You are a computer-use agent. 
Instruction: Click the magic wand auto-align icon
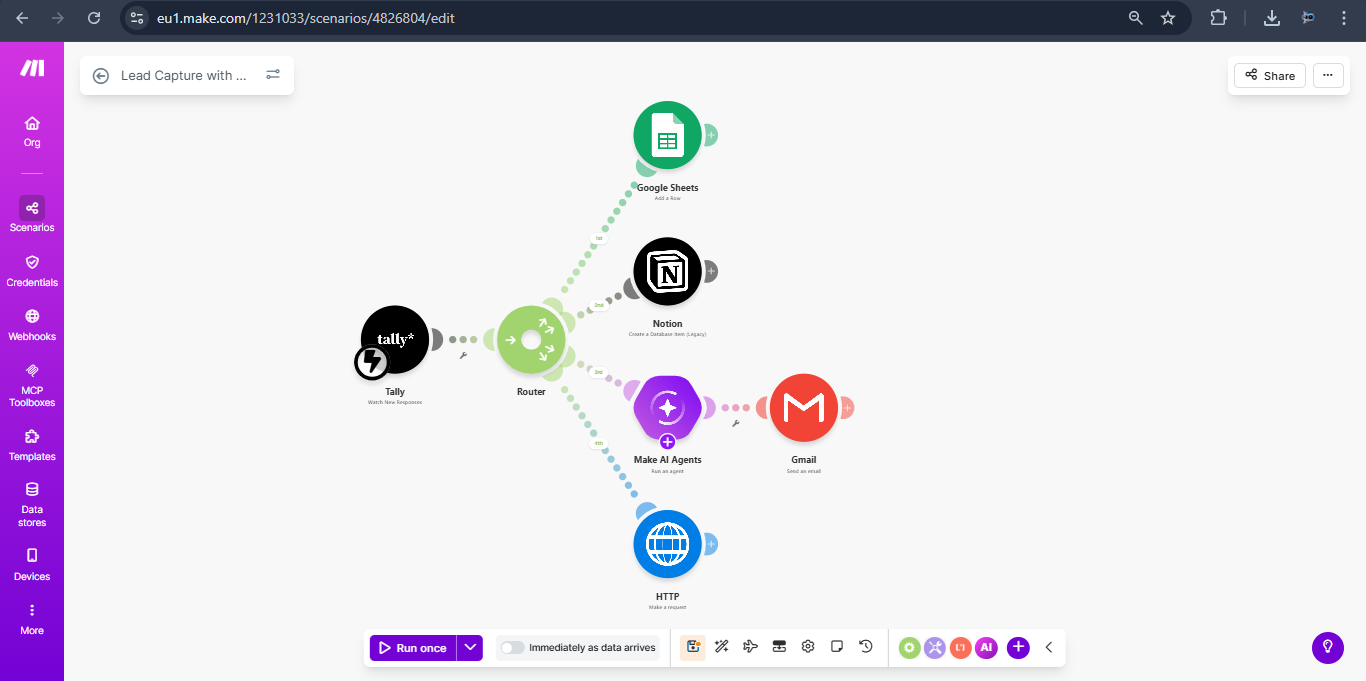click(722, 647)
